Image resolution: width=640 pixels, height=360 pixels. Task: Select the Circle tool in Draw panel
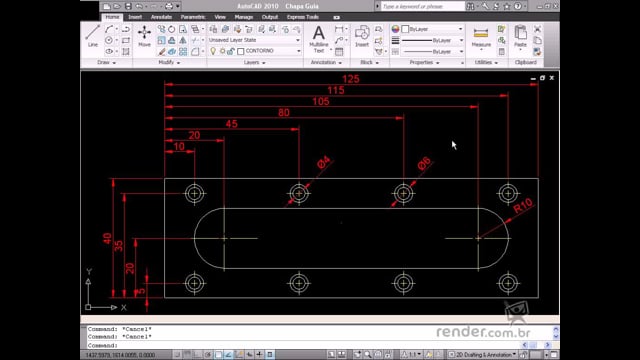pyautogui.click(x=109, y=40)
